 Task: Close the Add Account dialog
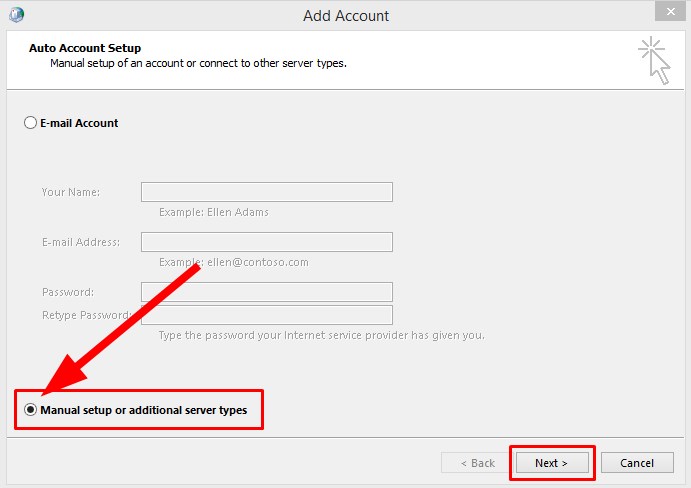click(670, 11)
